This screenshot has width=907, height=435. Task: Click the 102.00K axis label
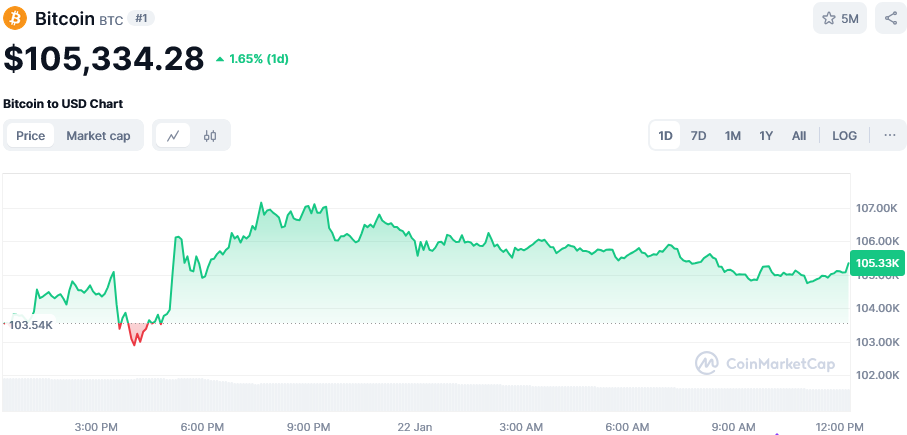click(x=877, y=375)
